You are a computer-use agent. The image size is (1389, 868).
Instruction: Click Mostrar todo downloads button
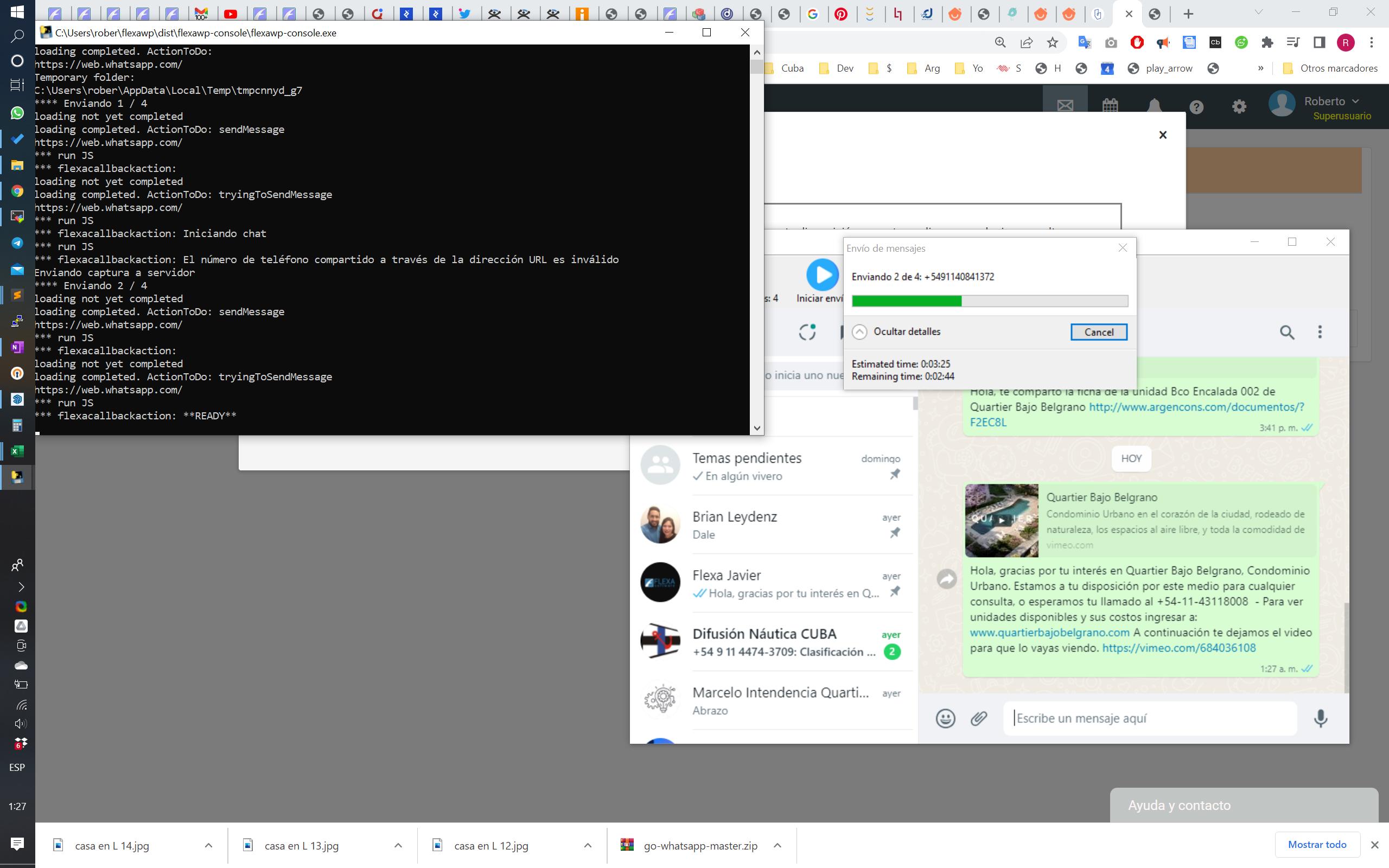[1317, 845]
